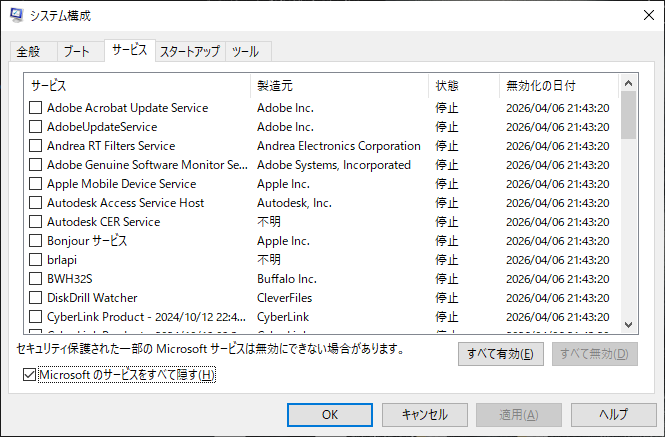
Task: Click the 適用 button
Action: click(x=519, y=415)
